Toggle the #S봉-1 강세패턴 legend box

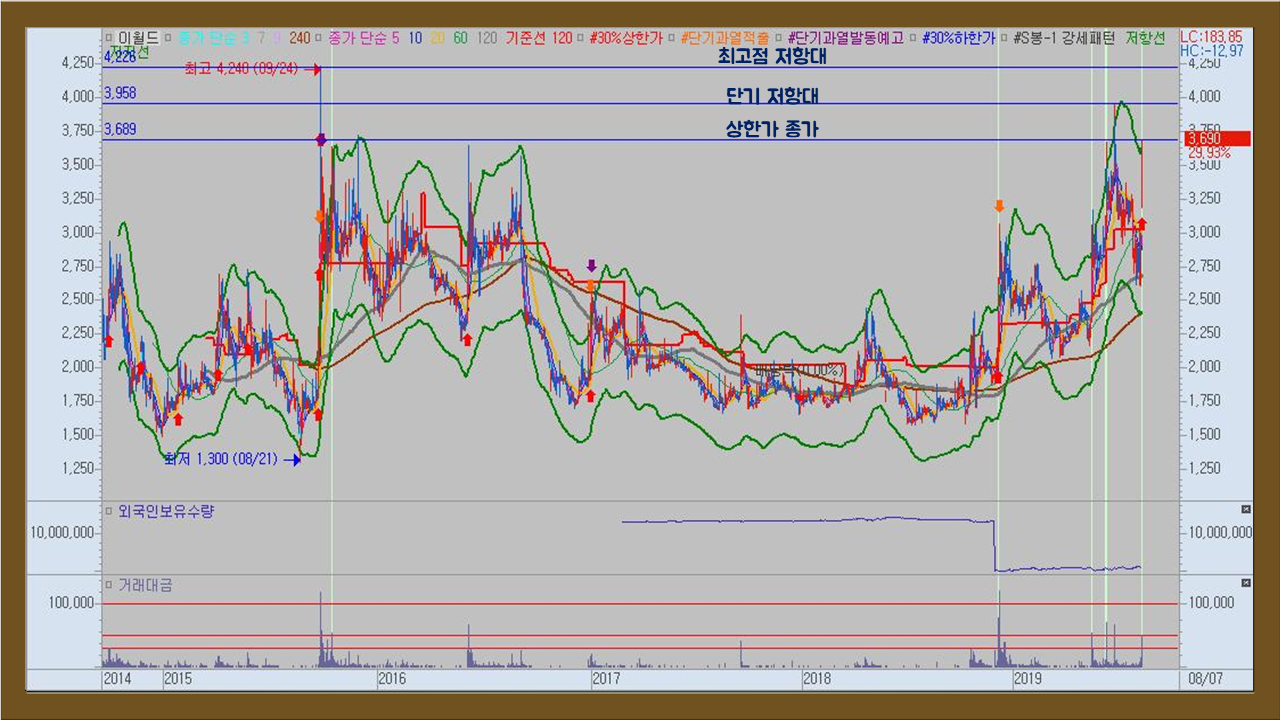pos(1005,38)
